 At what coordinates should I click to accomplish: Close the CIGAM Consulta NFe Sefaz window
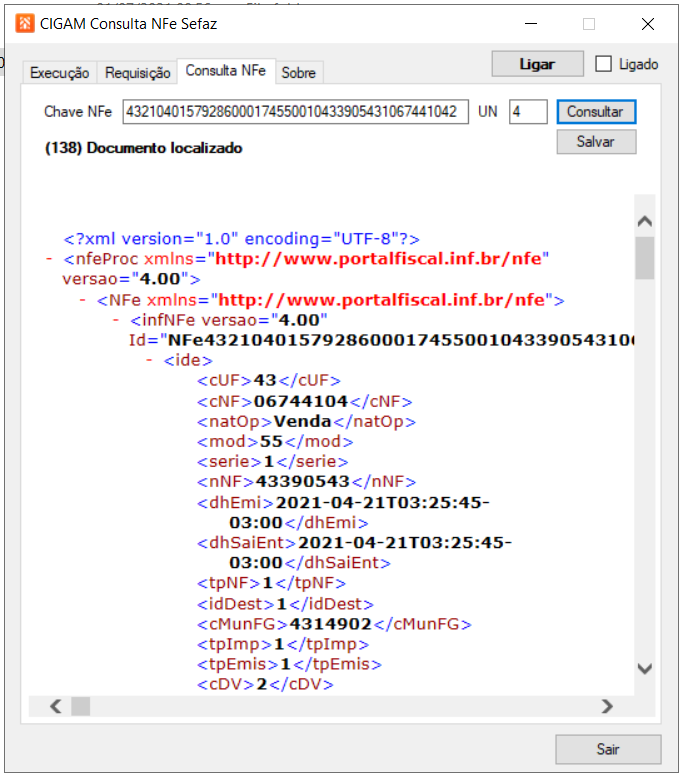click(648, 23)
